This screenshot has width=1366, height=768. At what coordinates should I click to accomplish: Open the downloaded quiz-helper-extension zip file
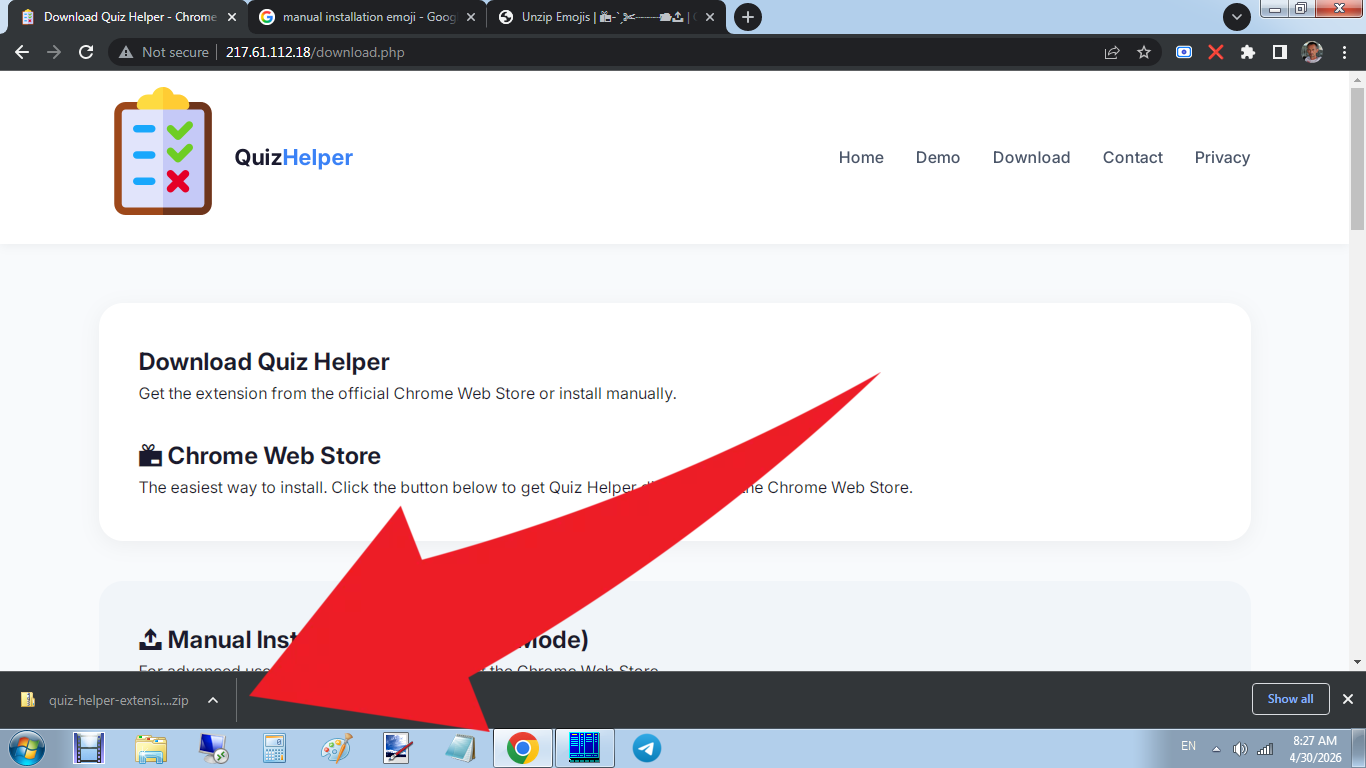(105, 700)
